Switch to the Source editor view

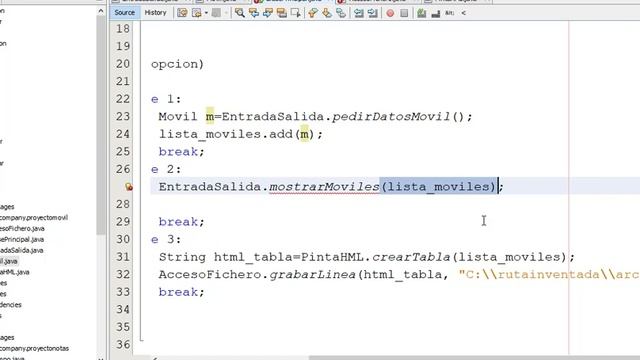(124, 13)
